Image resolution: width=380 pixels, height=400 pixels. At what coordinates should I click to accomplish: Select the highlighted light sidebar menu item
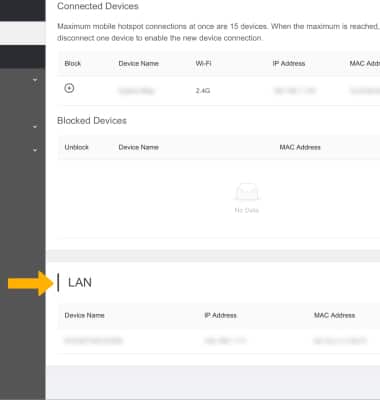[x=23, y=33]
